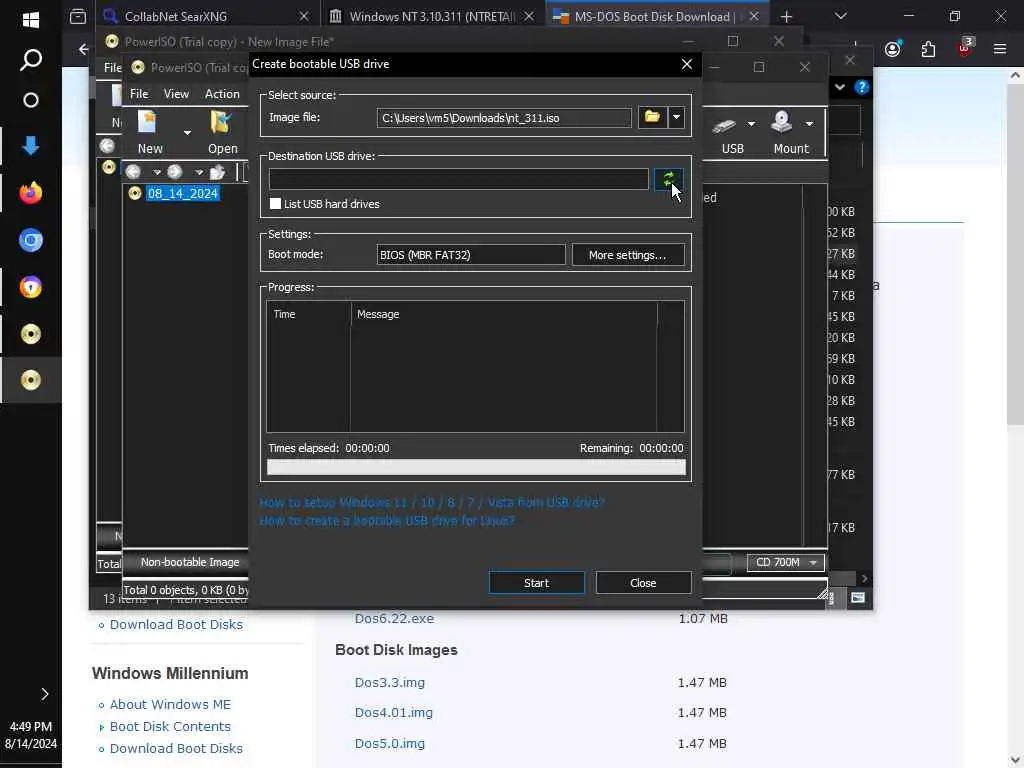Image resolution: width=1024 pixels, height=768 pixels.
Task: Download Dos5.0.img boot disk image
Action: (x=389, y=743)
